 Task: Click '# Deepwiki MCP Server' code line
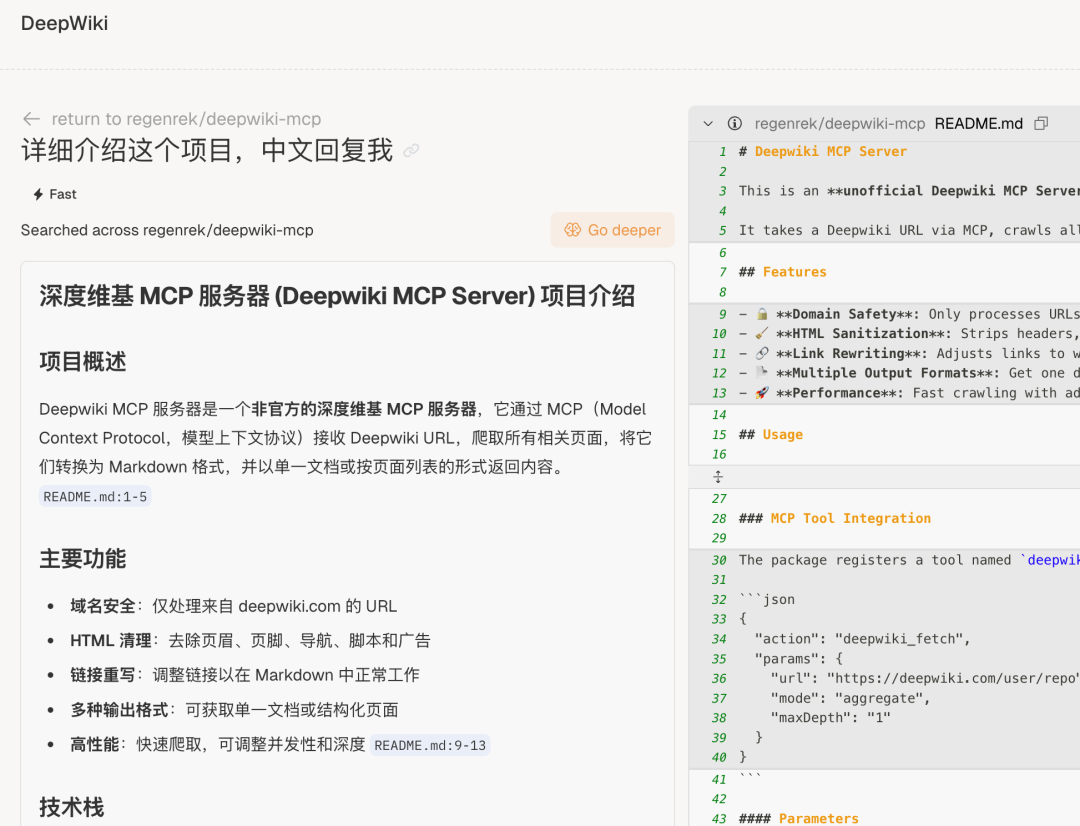(x=822, y=152)
